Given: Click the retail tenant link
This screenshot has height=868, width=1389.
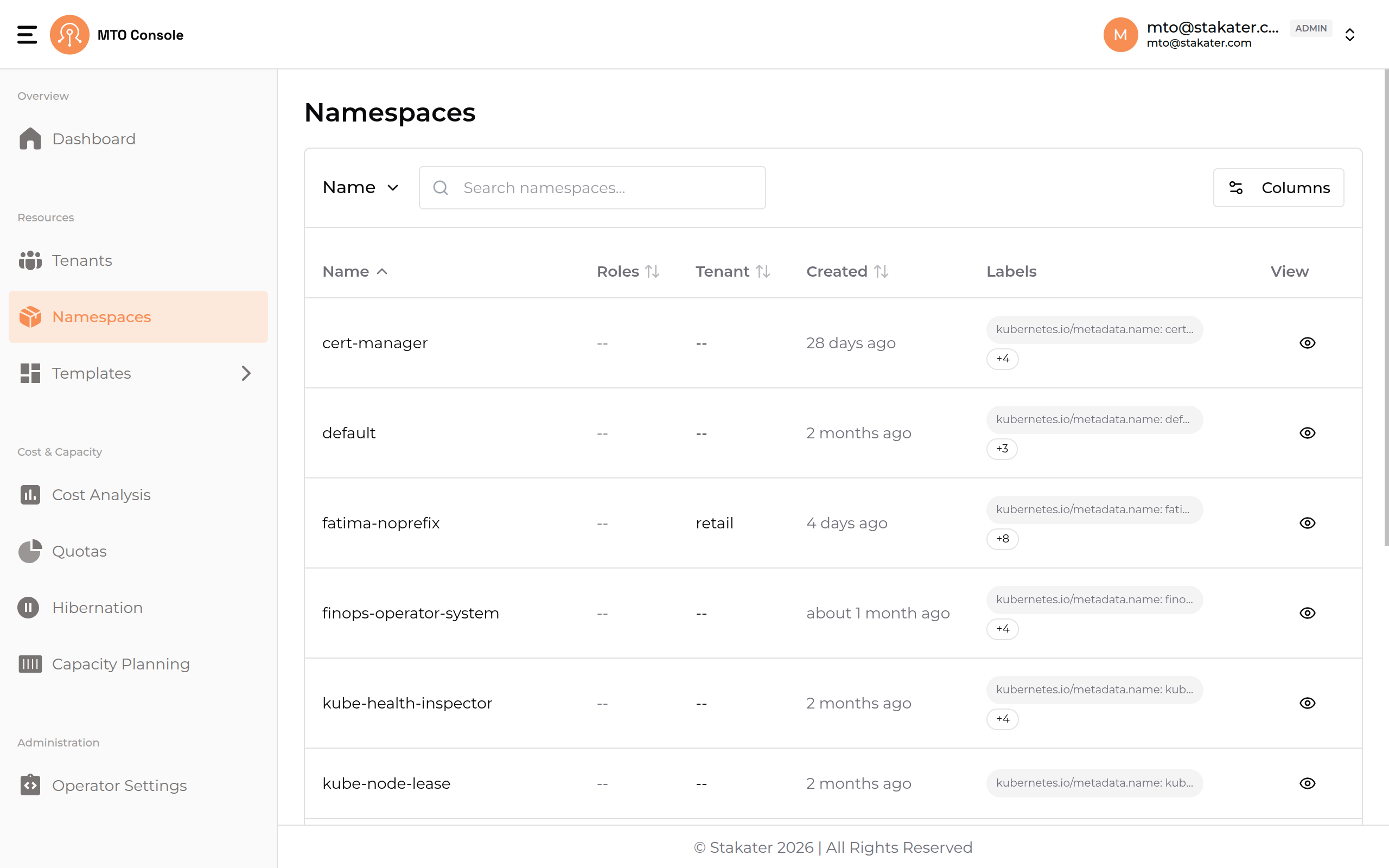Looking at the screenshot, I should (x=715, y=523).
